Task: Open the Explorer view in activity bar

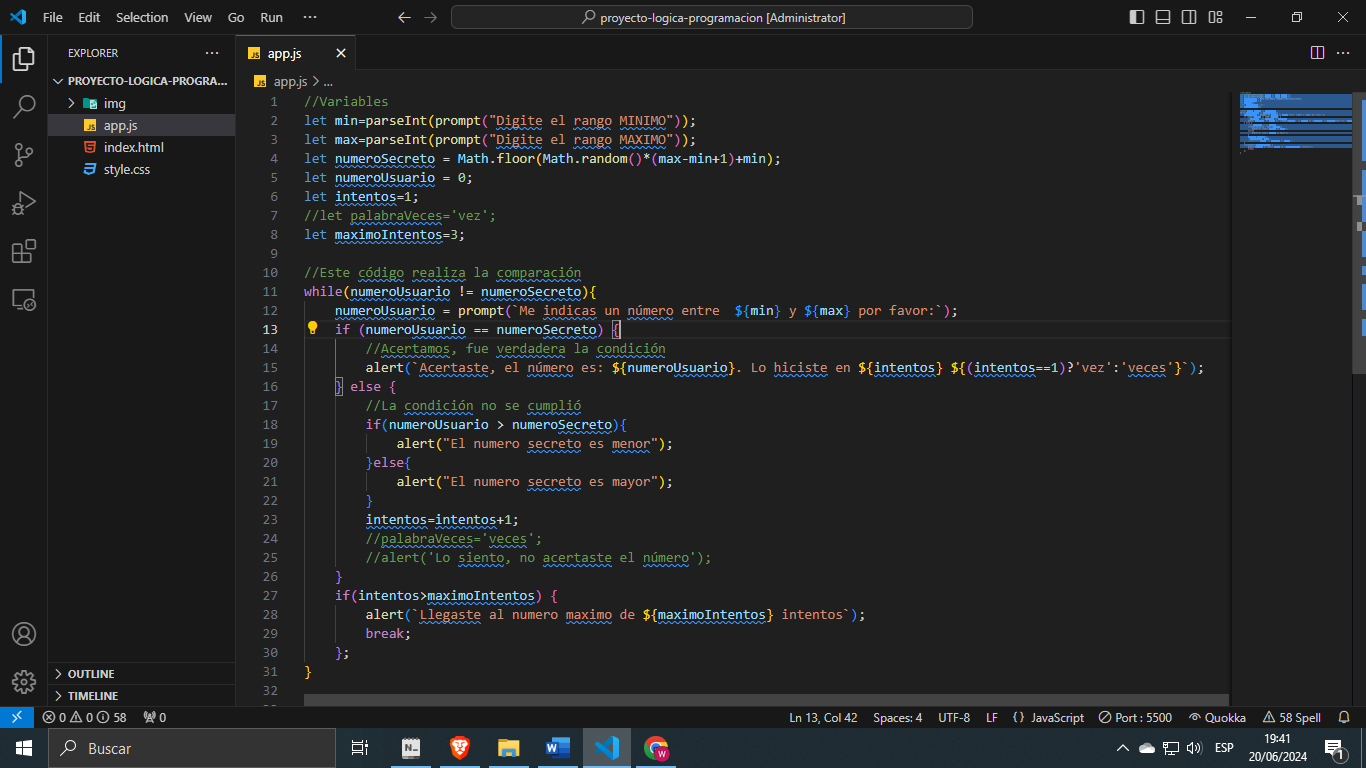Action: tap(24, 59)
